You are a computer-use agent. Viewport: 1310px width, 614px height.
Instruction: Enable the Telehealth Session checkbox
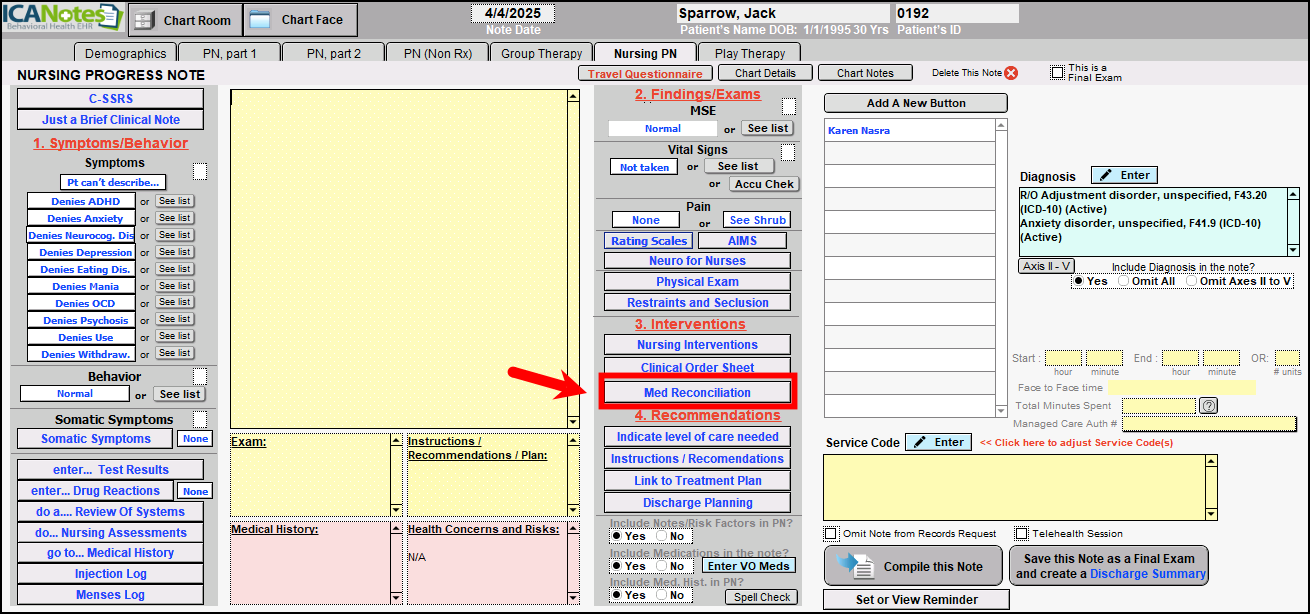point(1021,534)
